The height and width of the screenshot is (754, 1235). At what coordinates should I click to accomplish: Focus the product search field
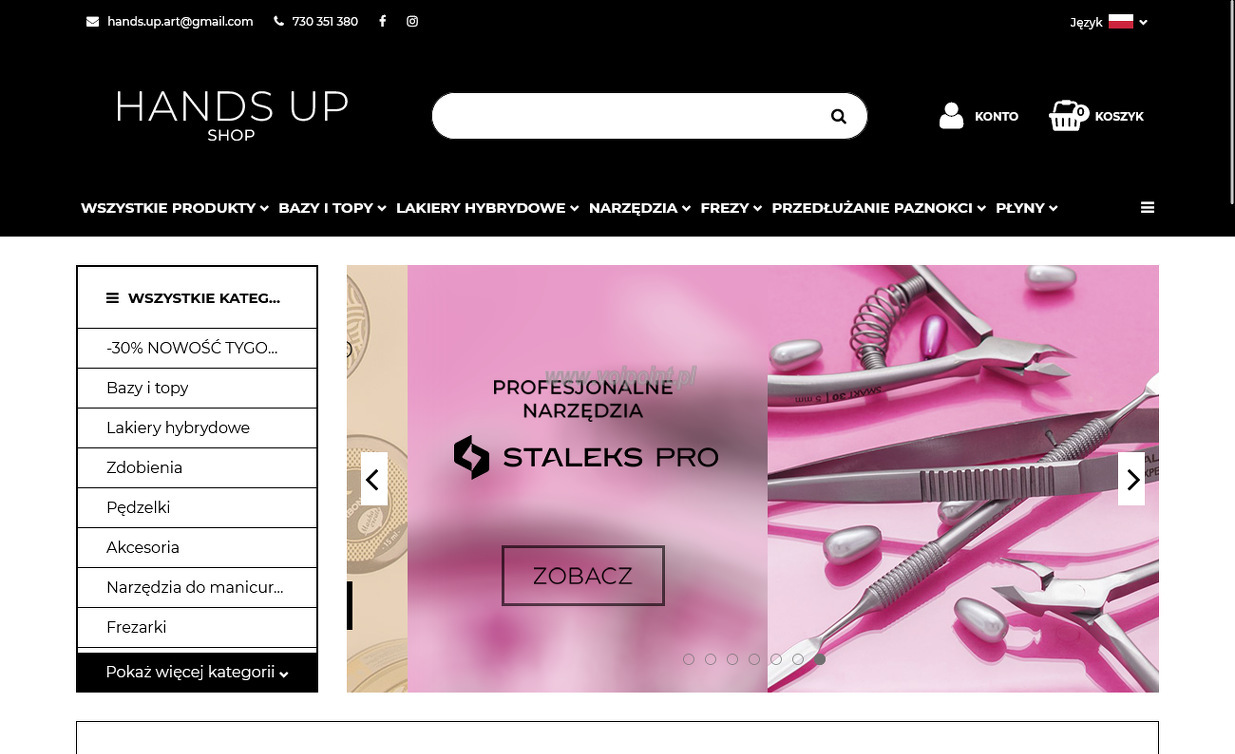[x=630, y=116]
